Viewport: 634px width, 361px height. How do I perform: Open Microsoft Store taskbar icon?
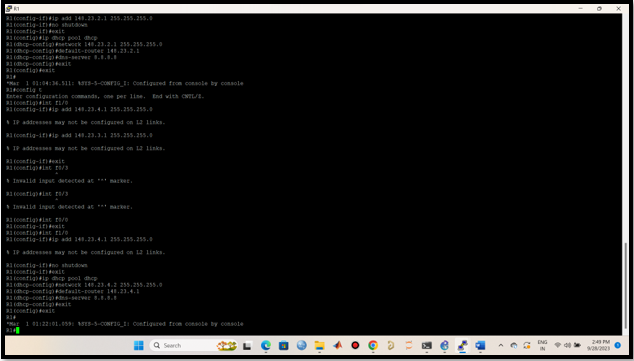click(283, 346)
